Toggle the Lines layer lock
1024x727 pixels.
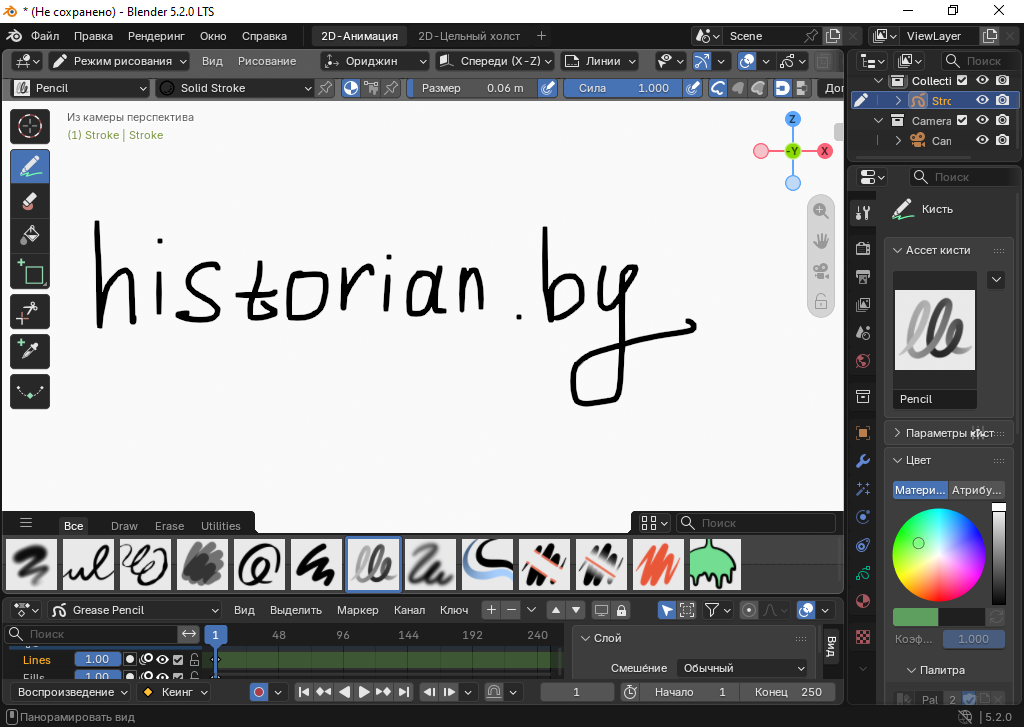[194, 660]
